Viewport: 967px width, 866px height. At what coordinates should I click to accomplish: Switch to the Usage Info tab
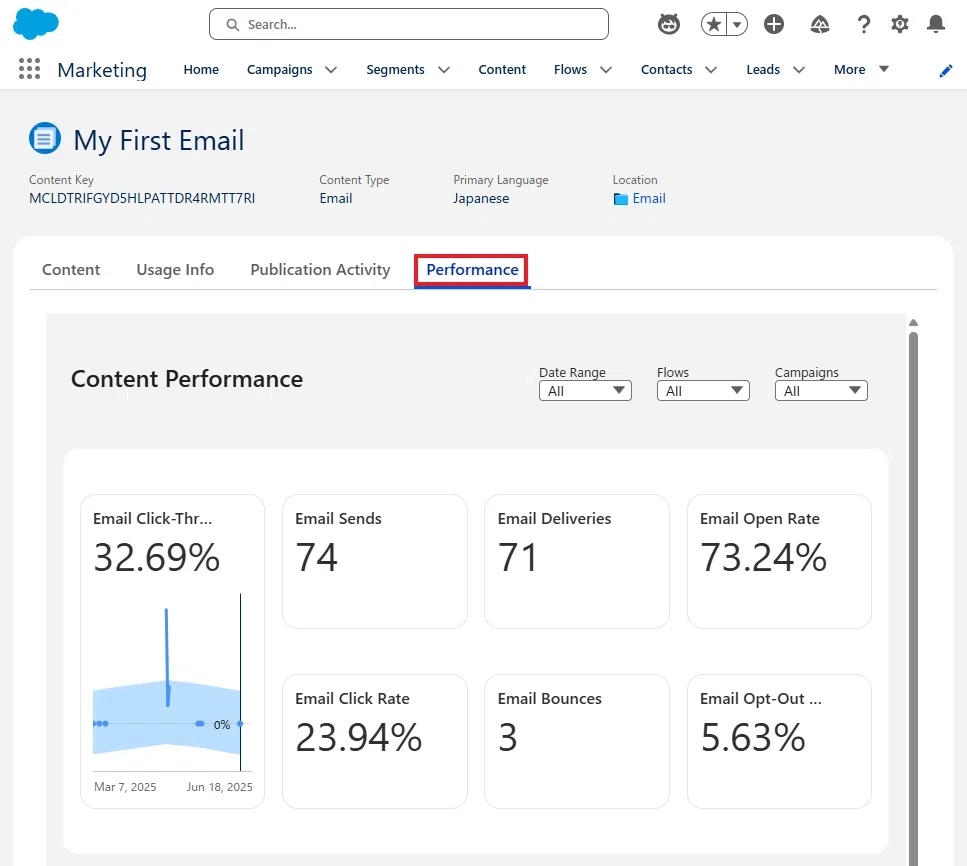175,270
